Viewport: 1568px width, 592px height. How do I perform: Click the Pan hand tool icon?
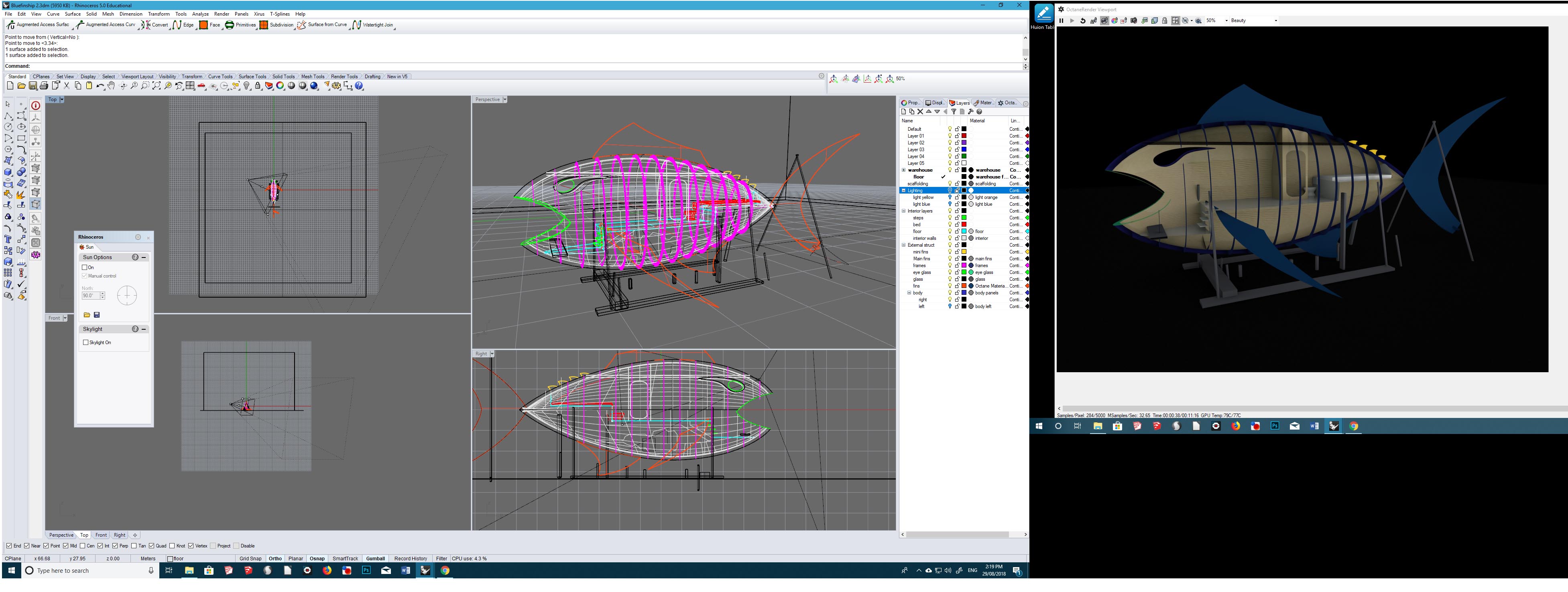pos(112,86)
